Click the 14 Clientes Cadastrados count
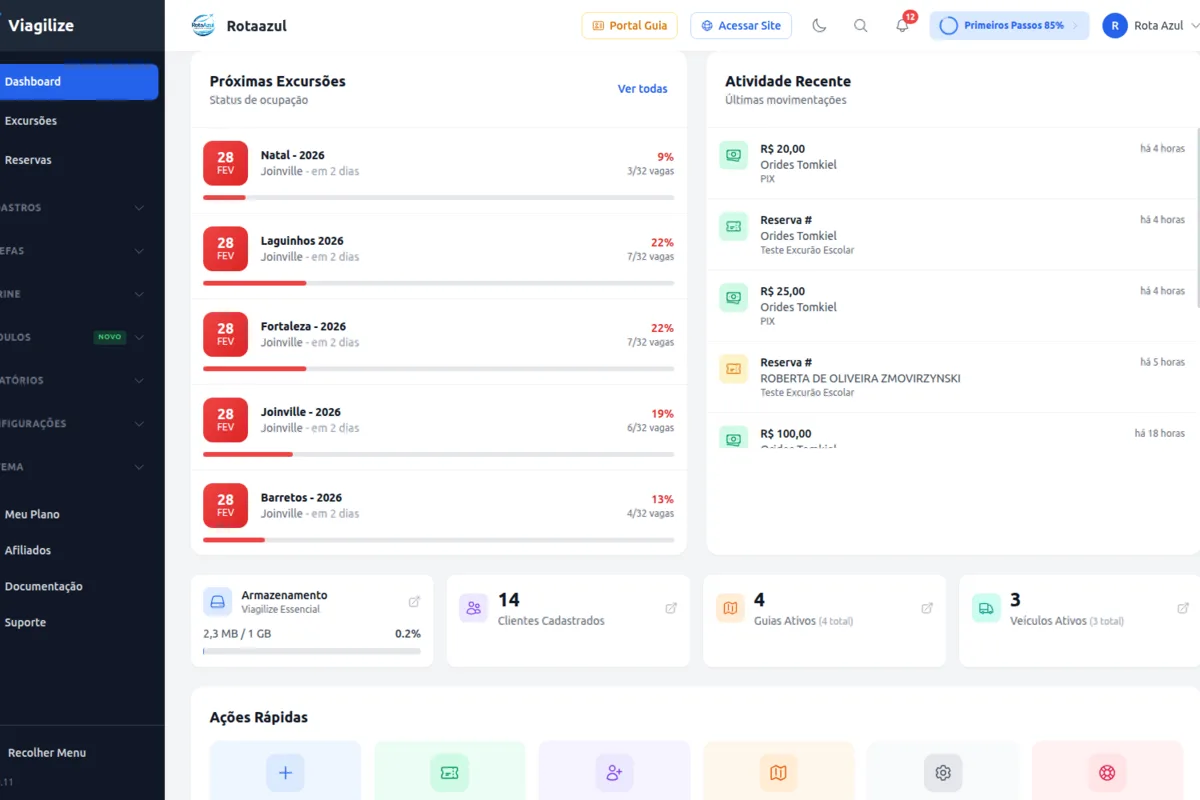 click(x=509, y=600)
